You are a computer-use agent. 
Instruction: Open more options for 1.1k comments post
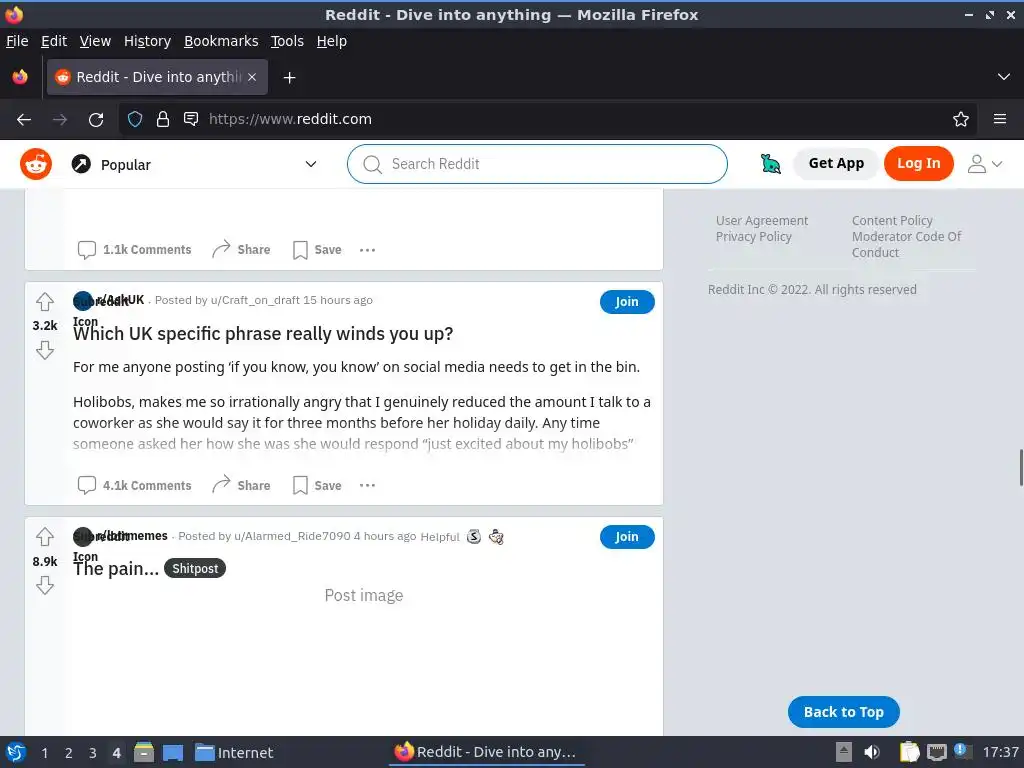coord(368,249)
